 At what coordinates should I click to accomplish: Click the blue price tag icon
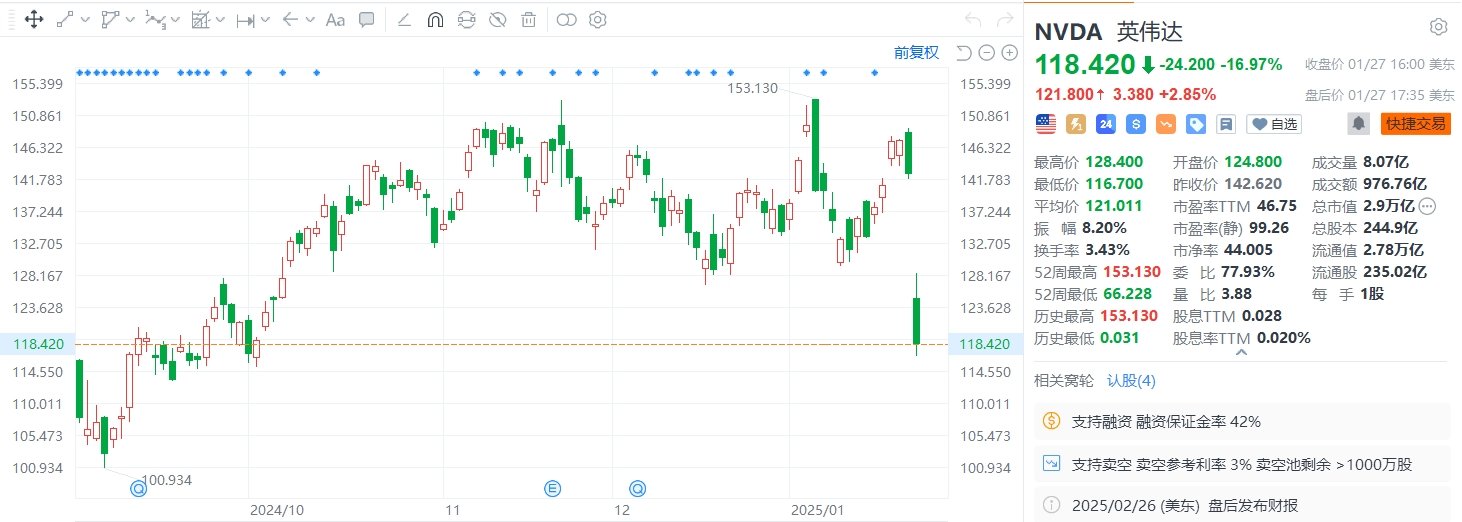point(1196,124)
